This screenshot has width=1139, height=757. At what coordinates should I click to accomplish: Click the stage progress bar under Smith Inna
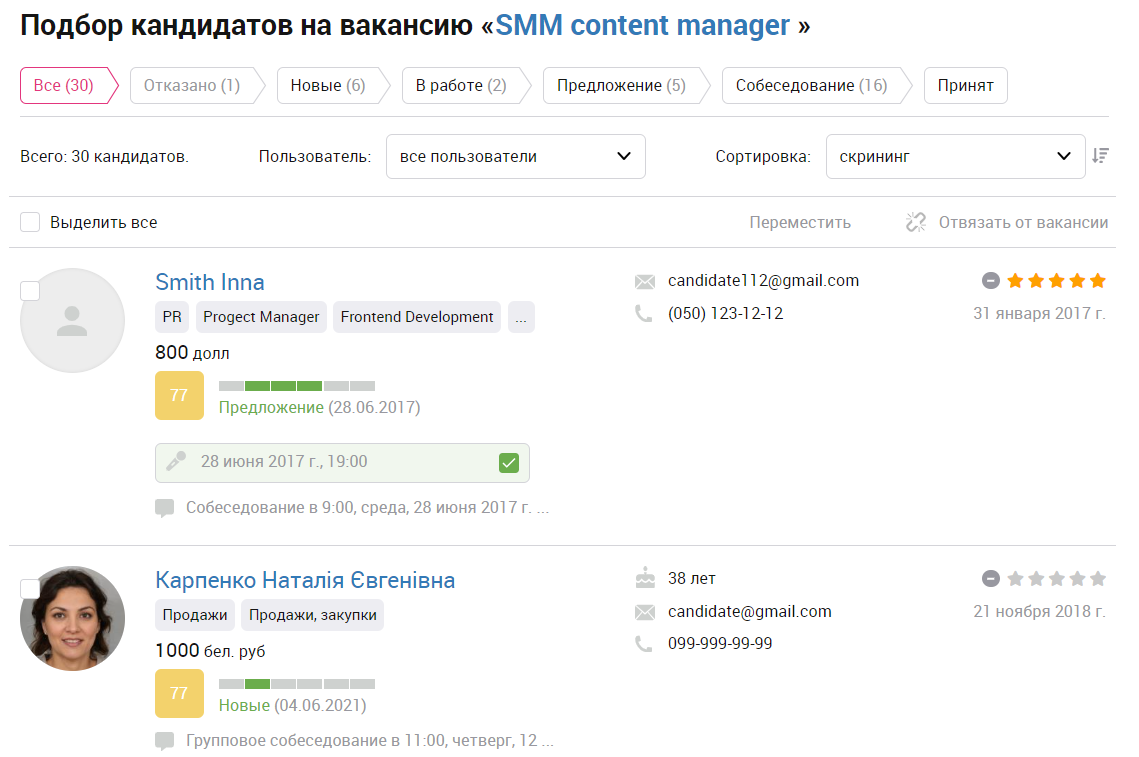(297, 386)
